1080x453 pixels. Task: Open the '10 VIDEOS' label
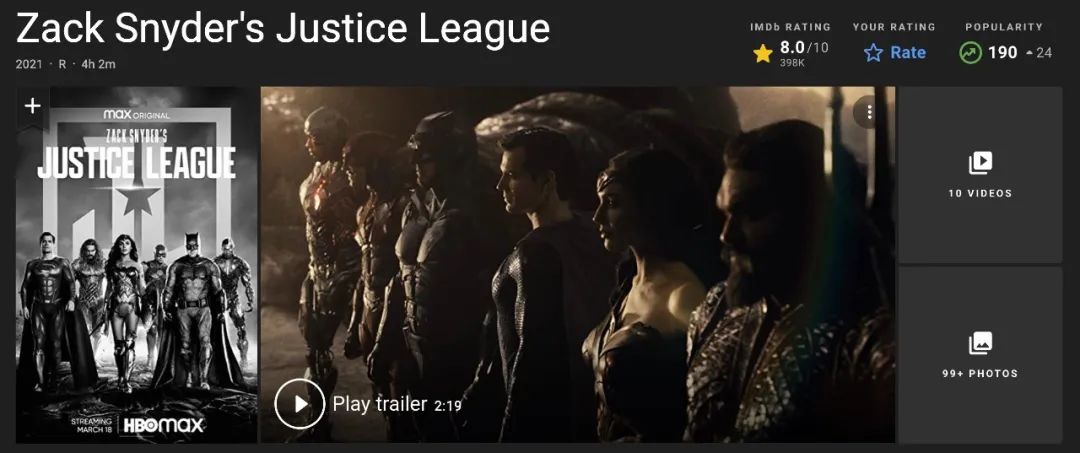point(980,193)
